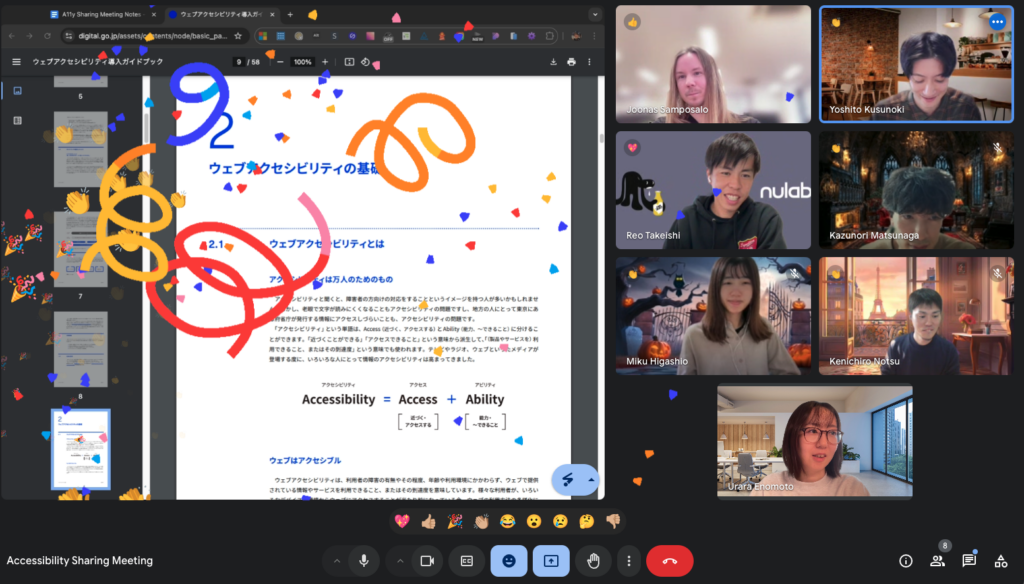1024x584 pixels.
Task: Raise your hand
Action: point(593,561)
